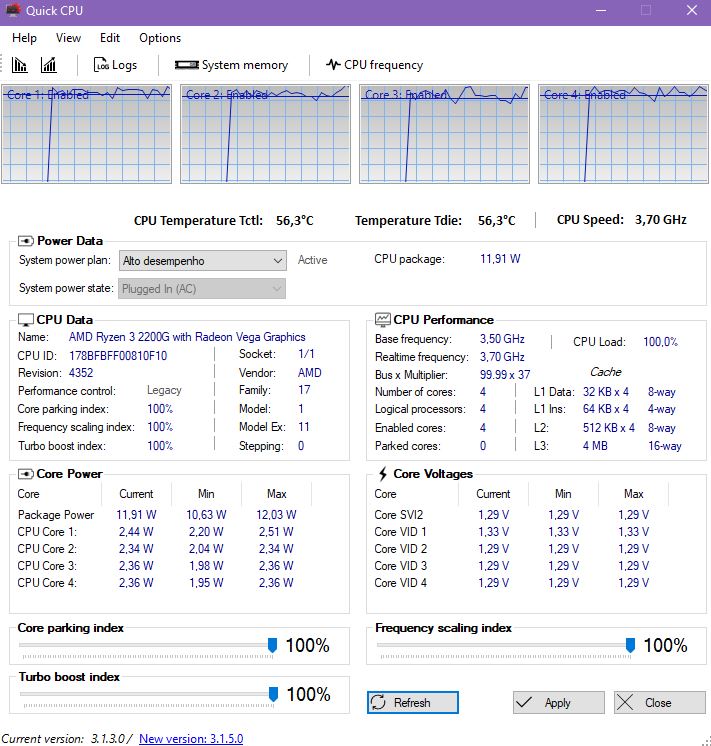711x746 pixels.
Task: Click the Frequency scaling index slider handle
Action: click(x=631, y=646)
